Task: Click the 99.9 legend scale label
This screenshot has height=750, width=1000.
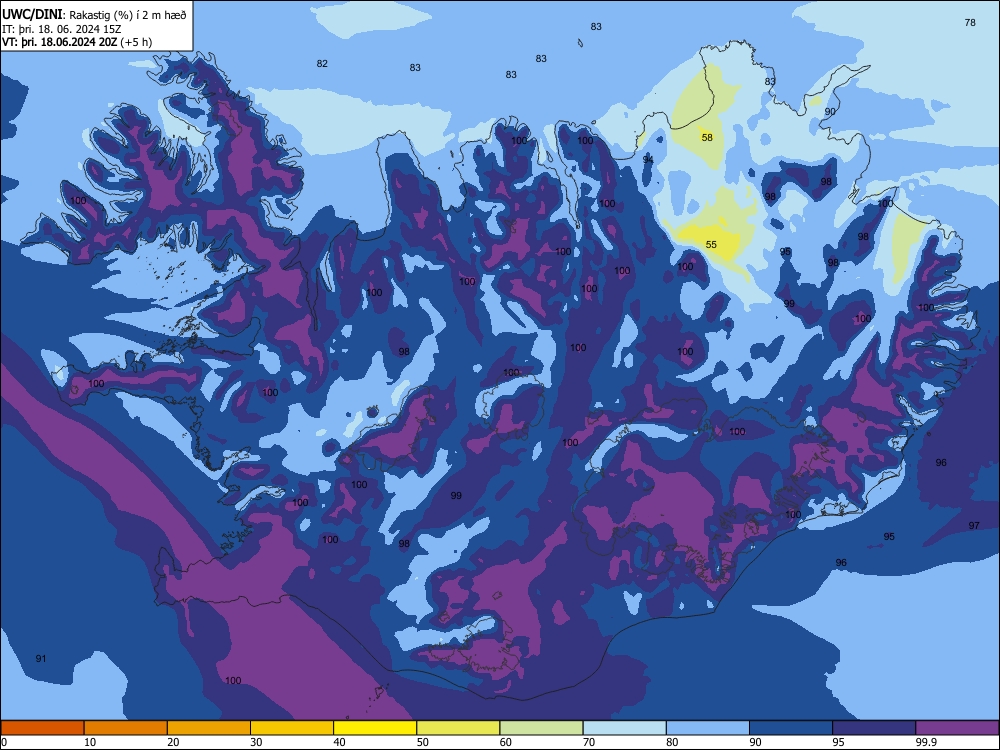Action: [x=925, y=742]
